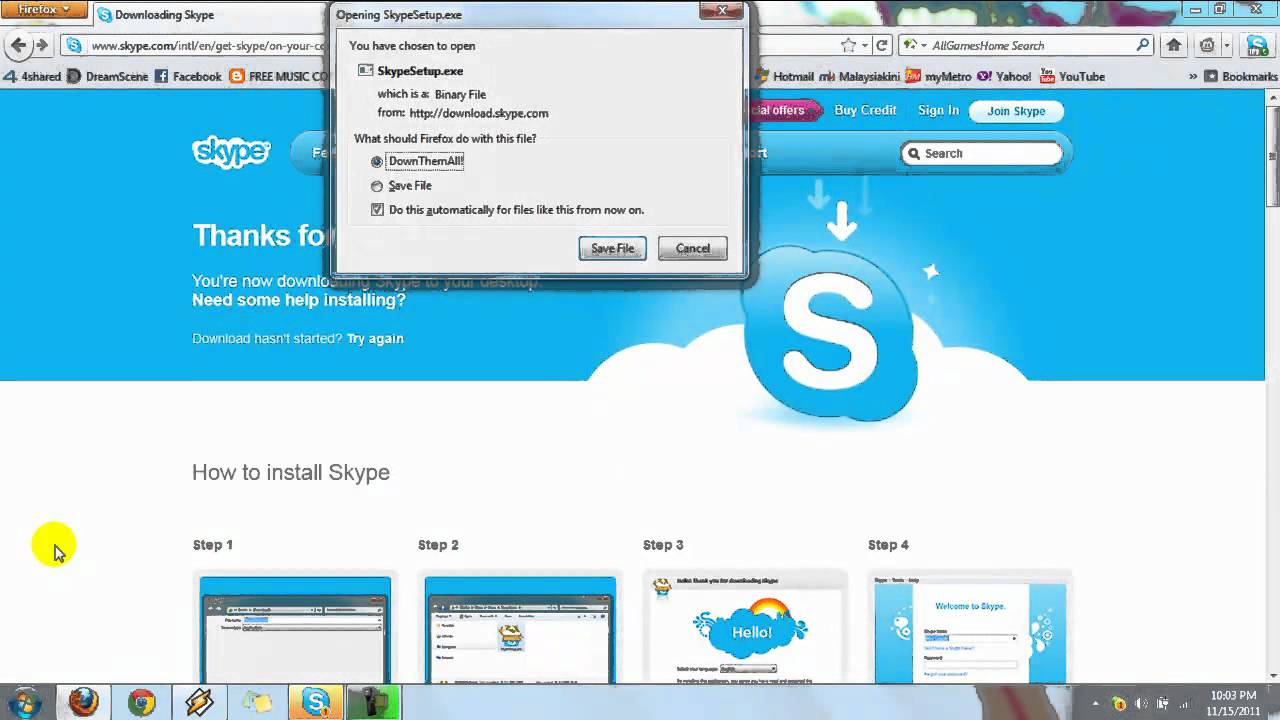
Task: Open the 4shared bookmark
Action: [33, 76]
